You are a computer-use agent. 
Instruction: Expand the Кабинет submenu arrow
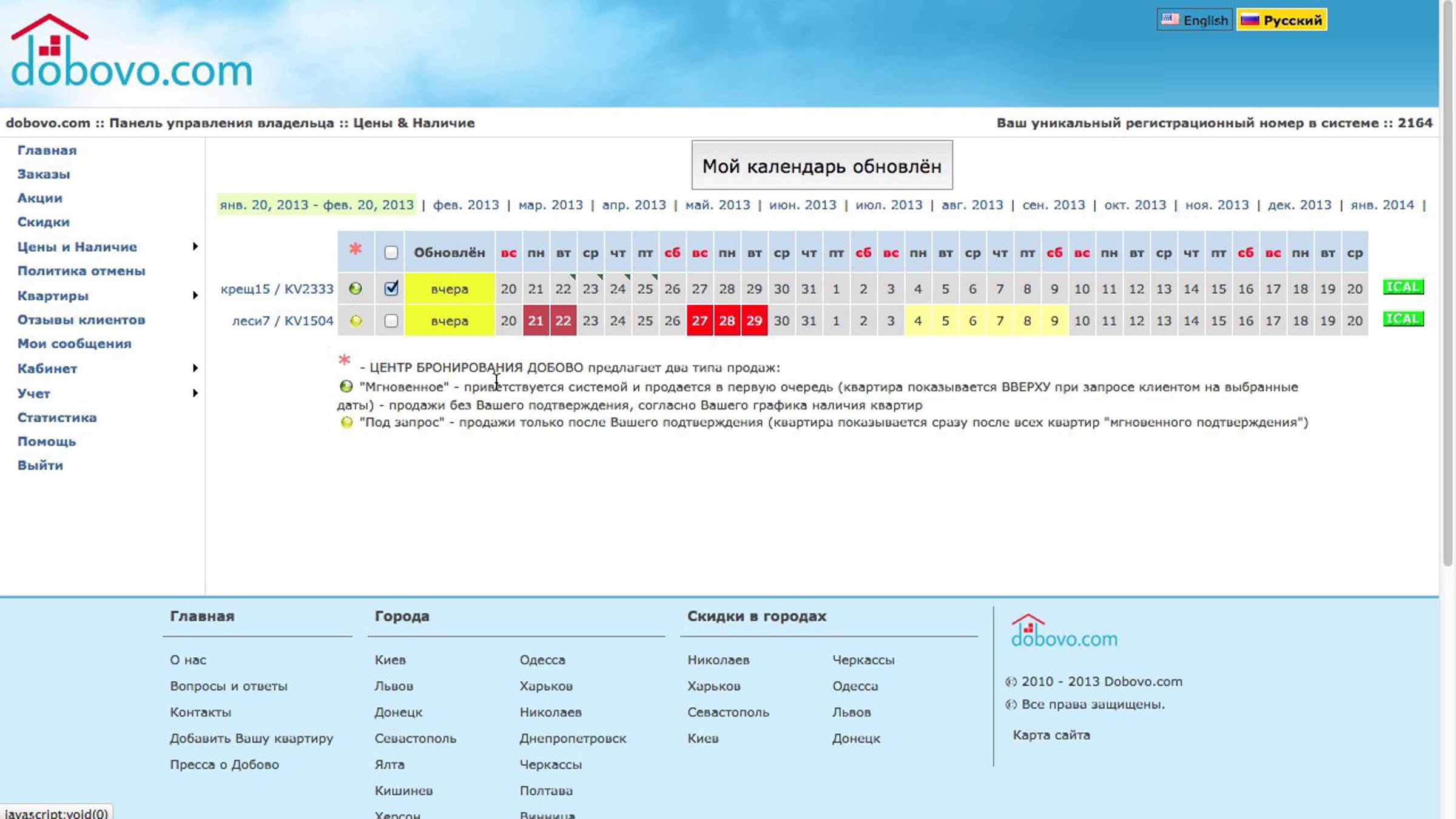point(195,368)
